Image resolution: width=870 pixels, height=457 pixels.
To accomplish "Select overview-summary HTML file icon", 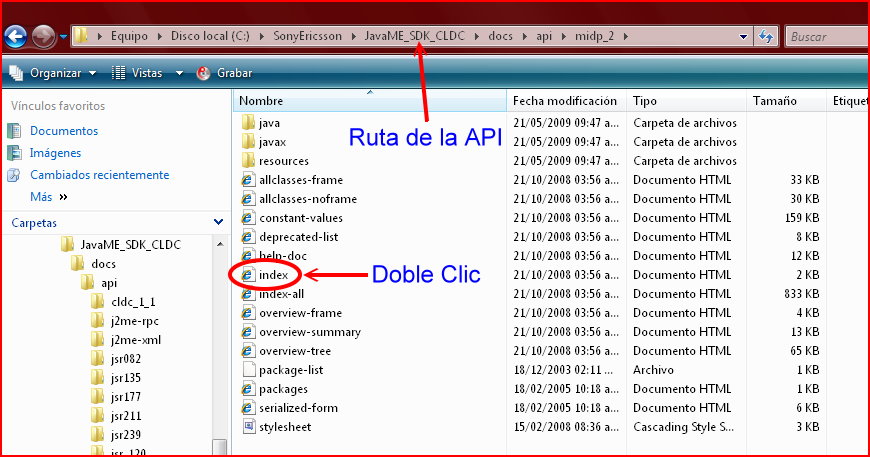I will click(x=248, y=332).
